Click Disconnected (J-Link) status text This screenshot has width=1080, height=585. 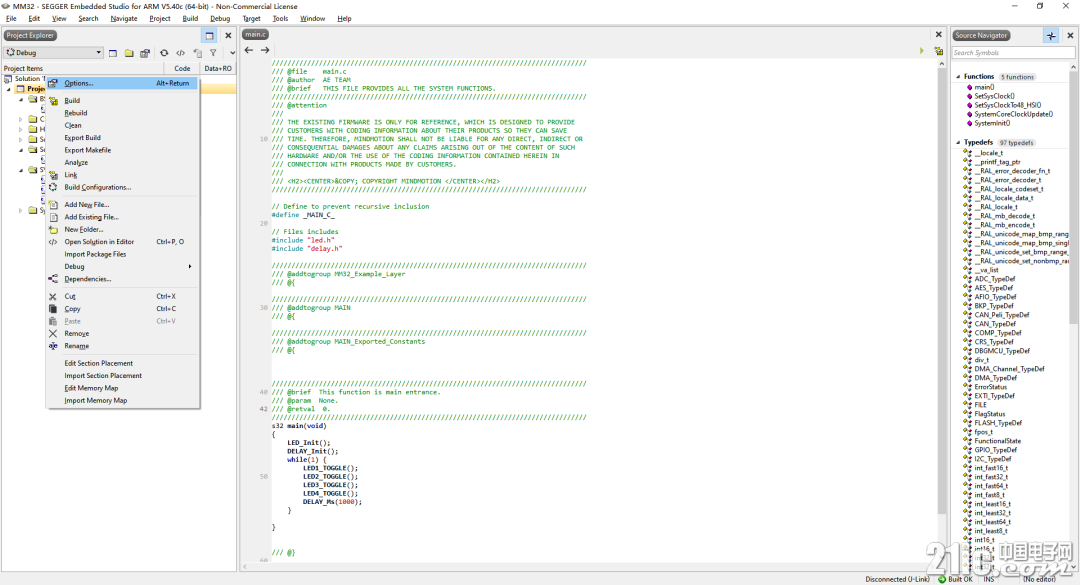(x=895, y=579)
